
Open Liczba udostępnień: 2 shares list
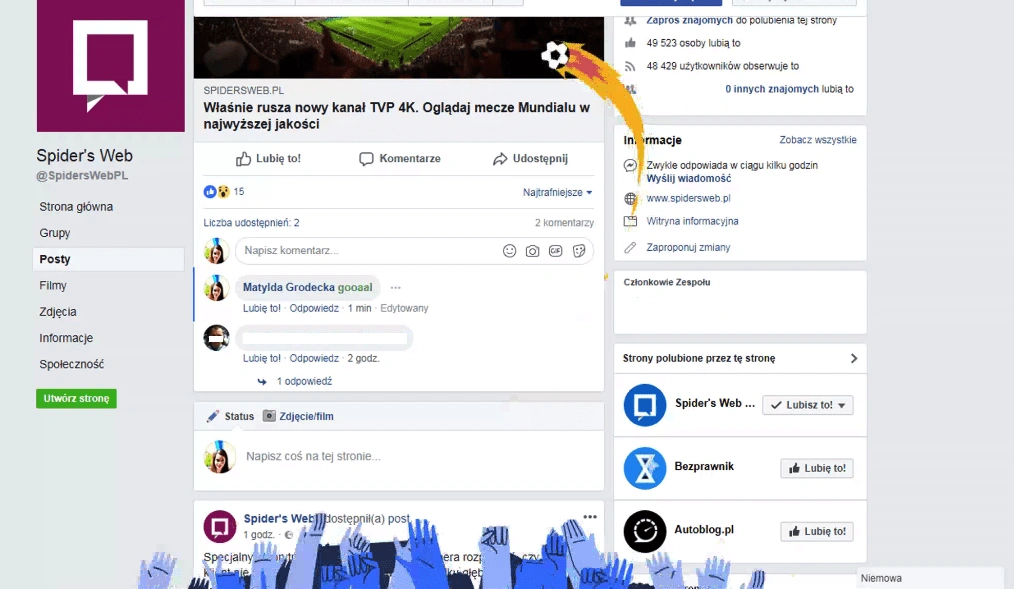(x=252, y=222)
